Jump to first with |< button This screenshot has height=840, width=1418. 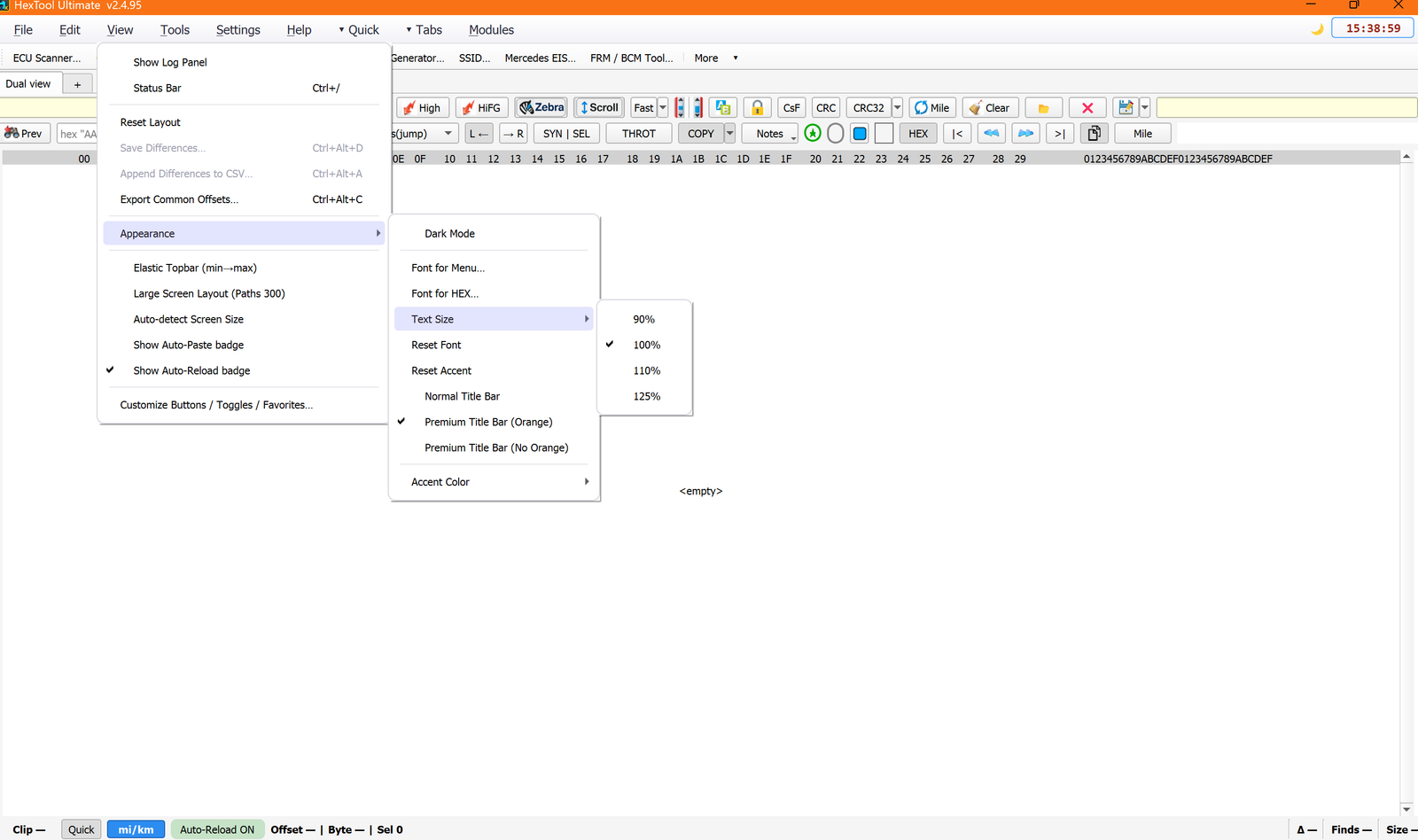[957, 134]
